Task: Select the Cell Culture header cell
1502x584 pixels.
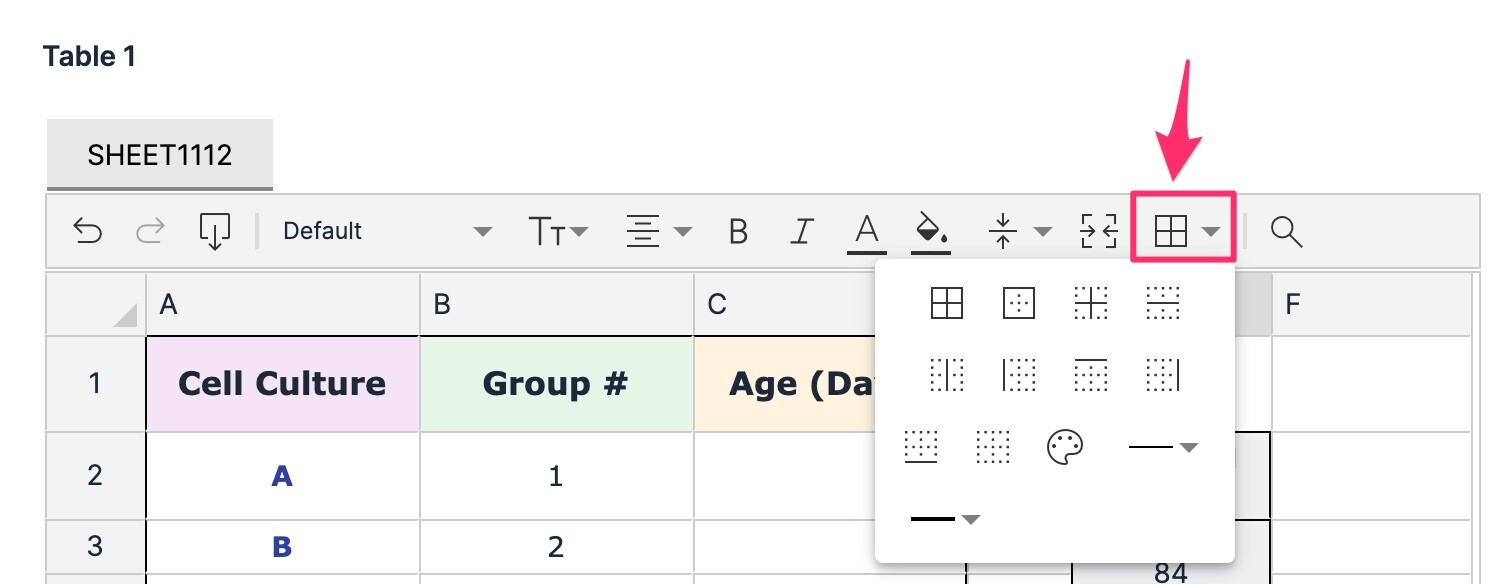Action: pos(282,384)
